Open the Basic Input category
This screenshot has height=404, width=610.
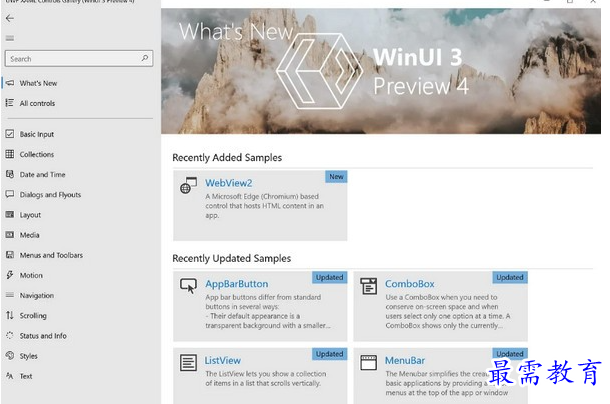point(37,134)
